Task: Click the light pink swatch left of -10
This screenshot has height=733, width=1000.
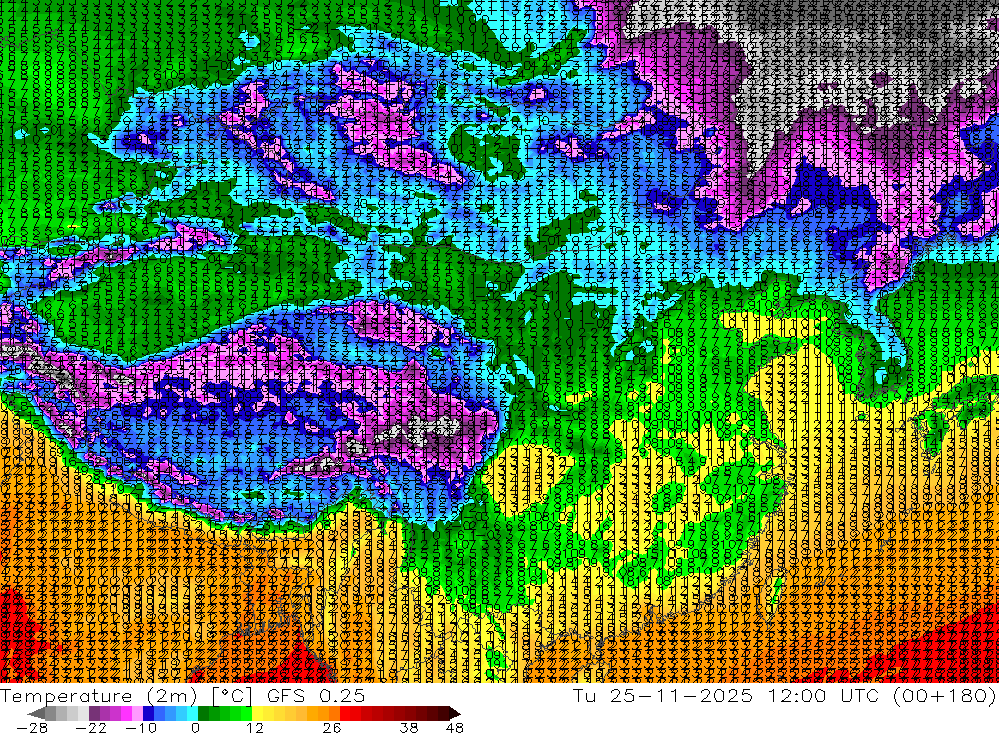Action: 138,713
